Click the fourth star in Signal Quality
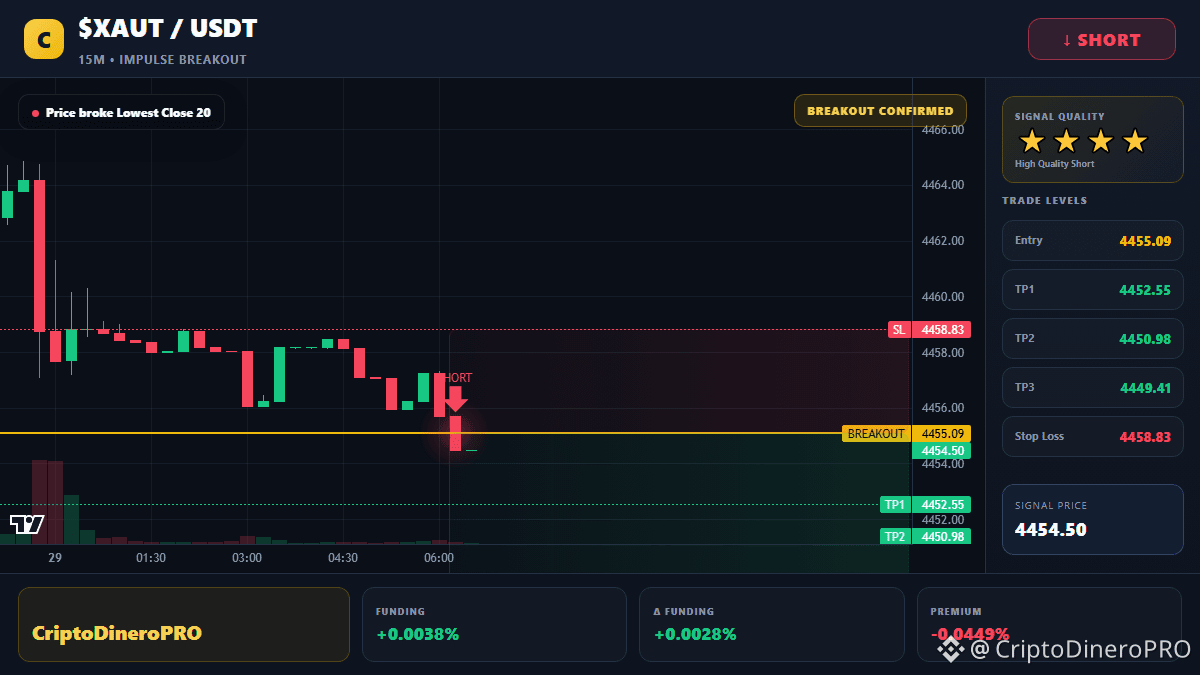The height and width of the screenshot is (675, 1200). (x=1134, y=141)
